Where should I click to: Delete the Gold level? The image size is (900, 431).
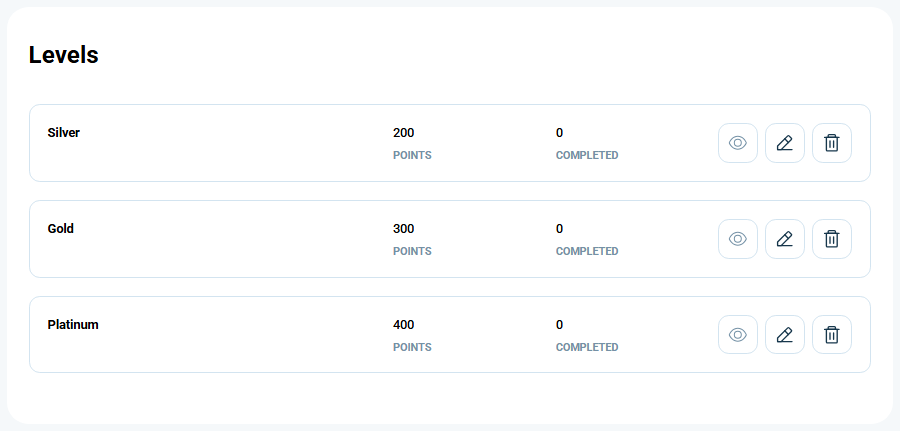click(x=832, y=239)
